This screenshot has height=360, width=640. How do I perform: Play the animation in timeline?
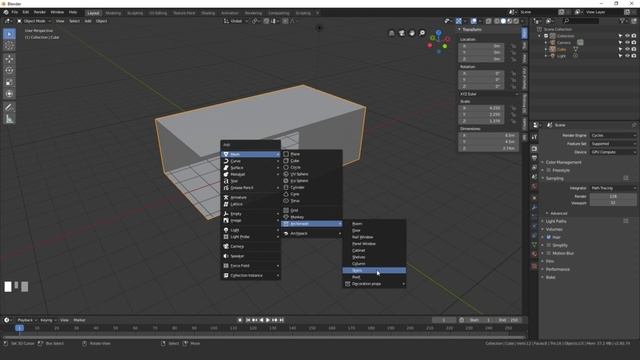point(268,320)
